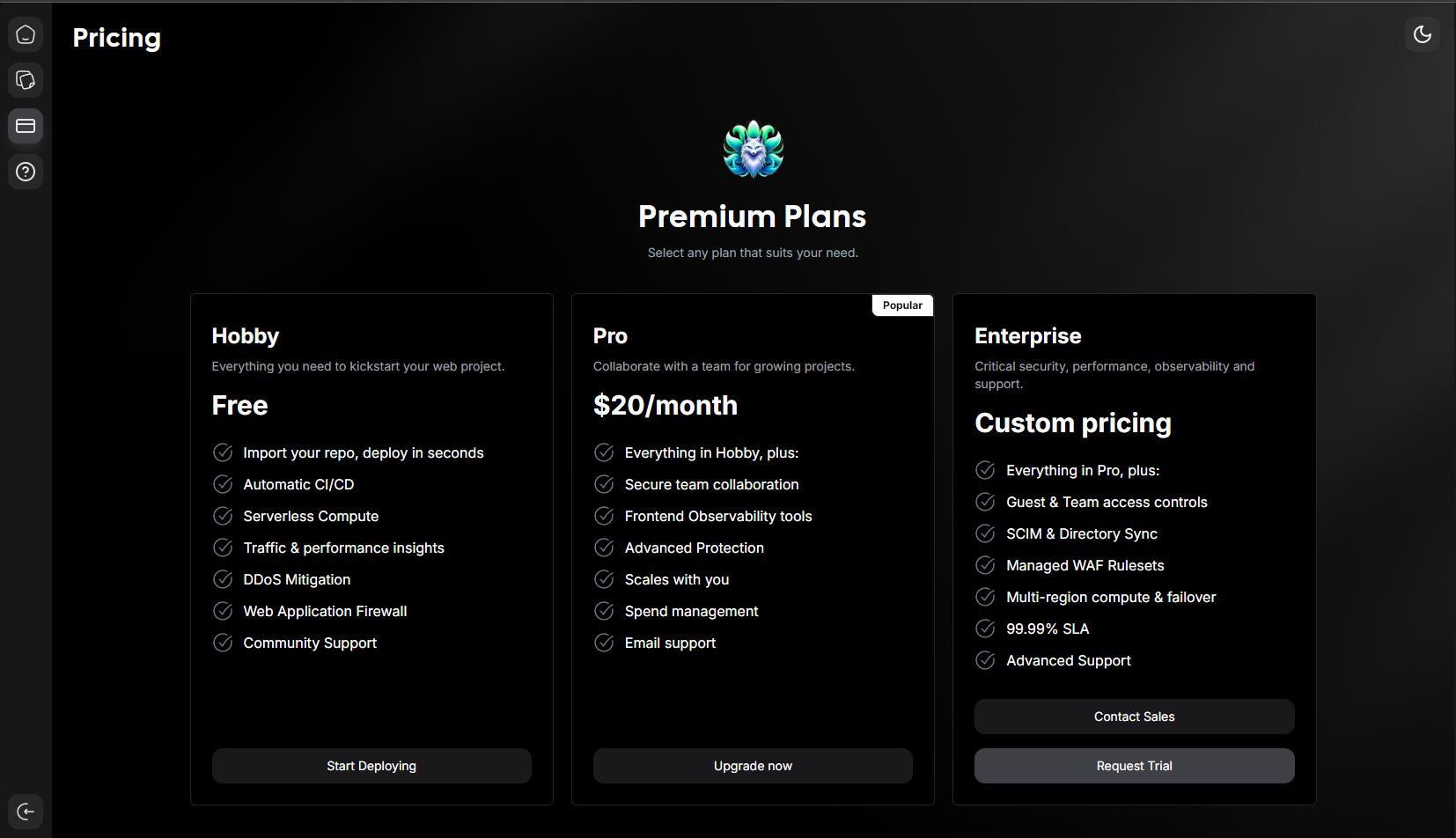The width and height of the screenshot is (1456, 838).
Task: Click checkmark beside 99.99% SLA
Action: (x=985, y=628)
